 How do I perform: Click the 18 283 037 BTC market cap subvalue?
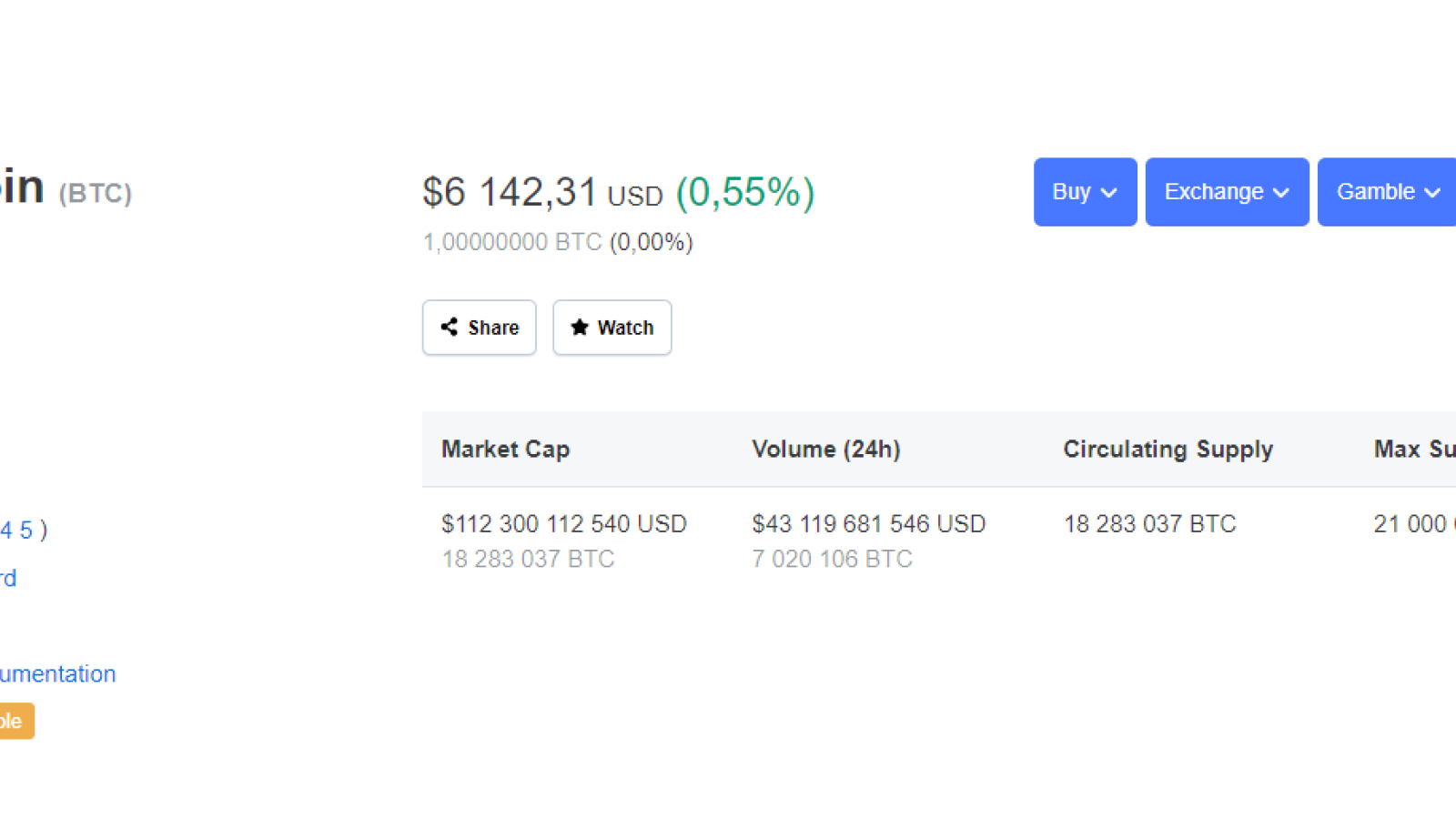point(528,559)
